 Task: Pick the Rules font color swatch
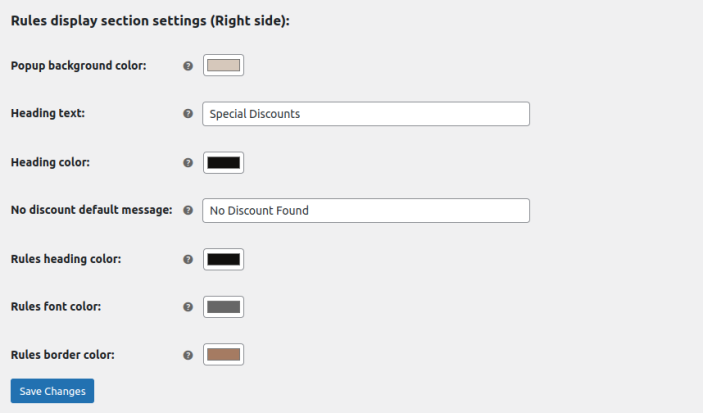click(x=223, y=307)
